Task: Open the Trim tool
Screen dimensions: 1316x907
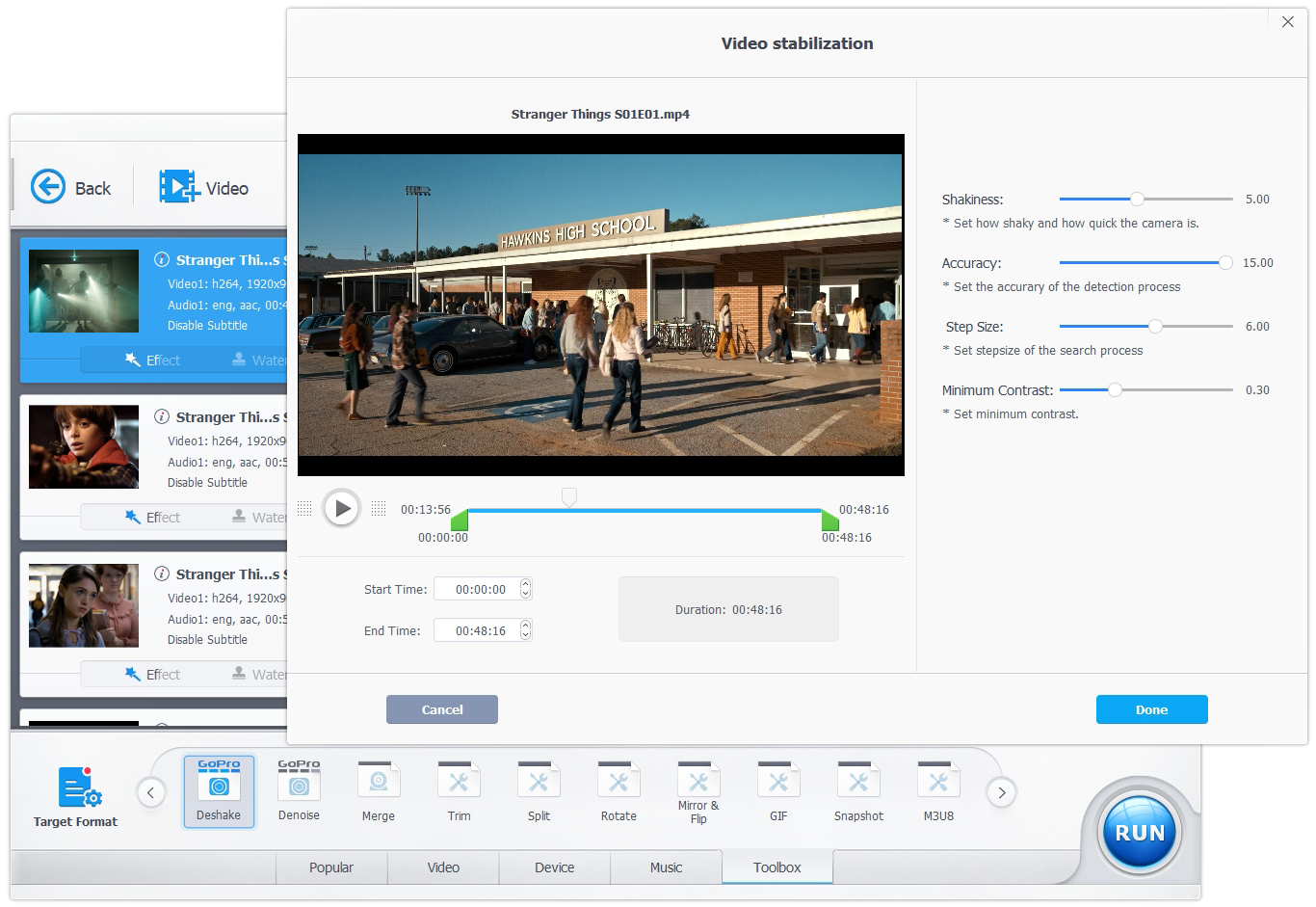Action: (459, 791)
